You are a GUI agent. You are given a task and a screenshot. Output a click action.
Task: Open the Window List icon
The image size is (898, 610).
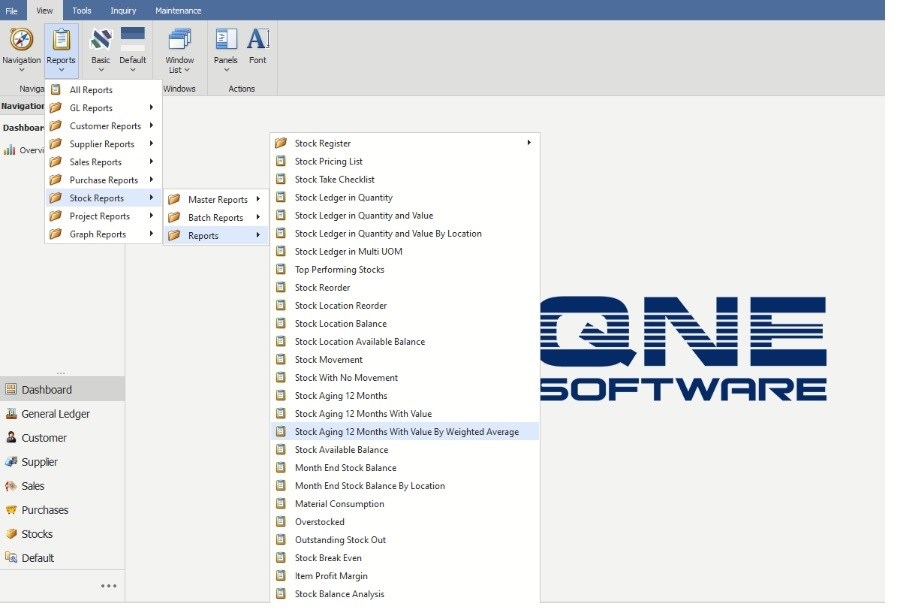point(180,40)
